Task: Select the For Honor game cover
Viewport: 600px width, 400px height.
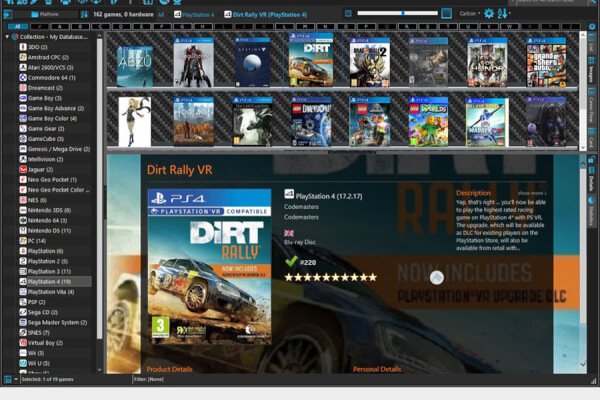Action: click(x=487, y=62)
